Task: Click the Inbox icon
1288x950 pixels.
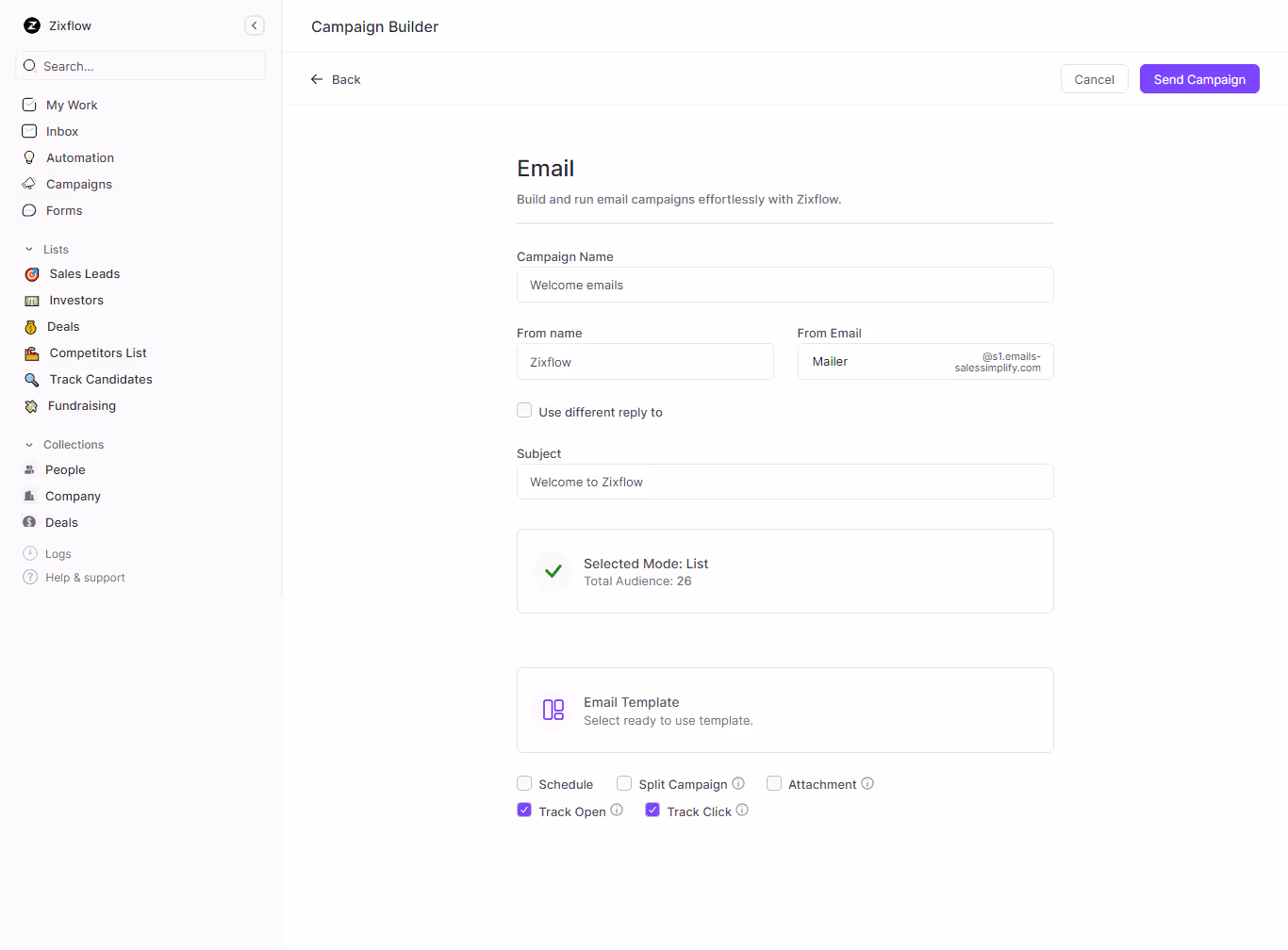Action: pos(29,131)
